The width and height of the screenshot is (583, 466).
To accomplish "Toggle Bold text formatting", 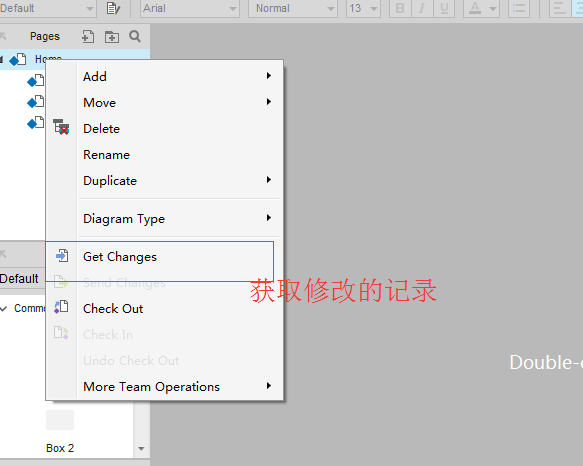I will [400, 8].
